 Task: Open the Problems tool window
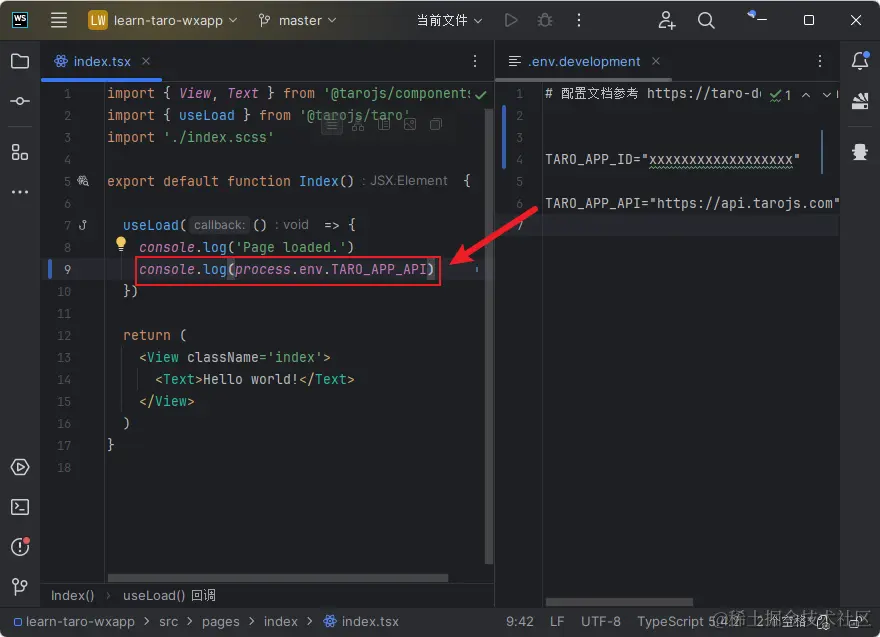point(20,546)
